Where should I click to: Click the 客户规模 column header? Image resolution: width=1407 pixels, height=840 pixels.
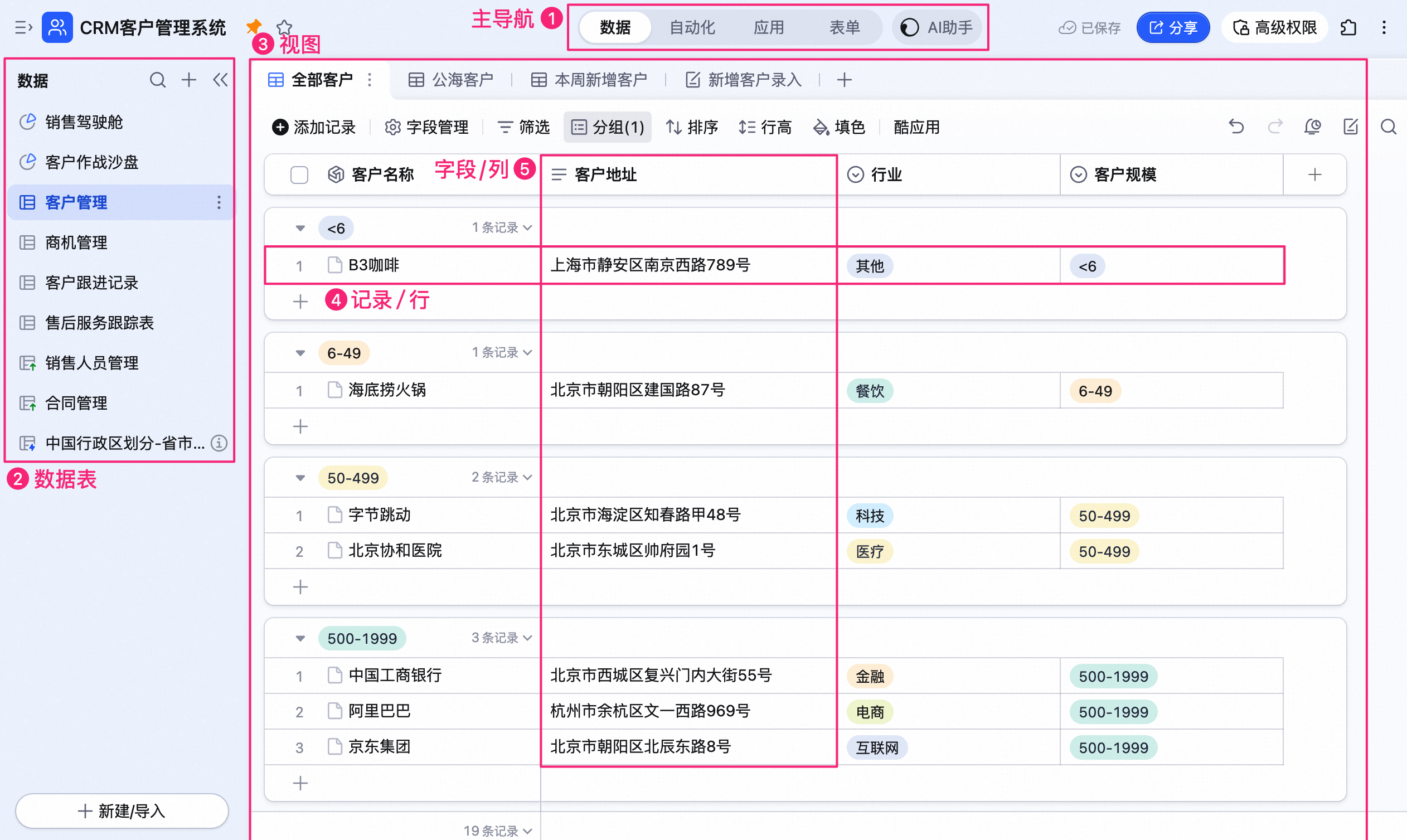pyautogui.click(x=1171, y=174)
